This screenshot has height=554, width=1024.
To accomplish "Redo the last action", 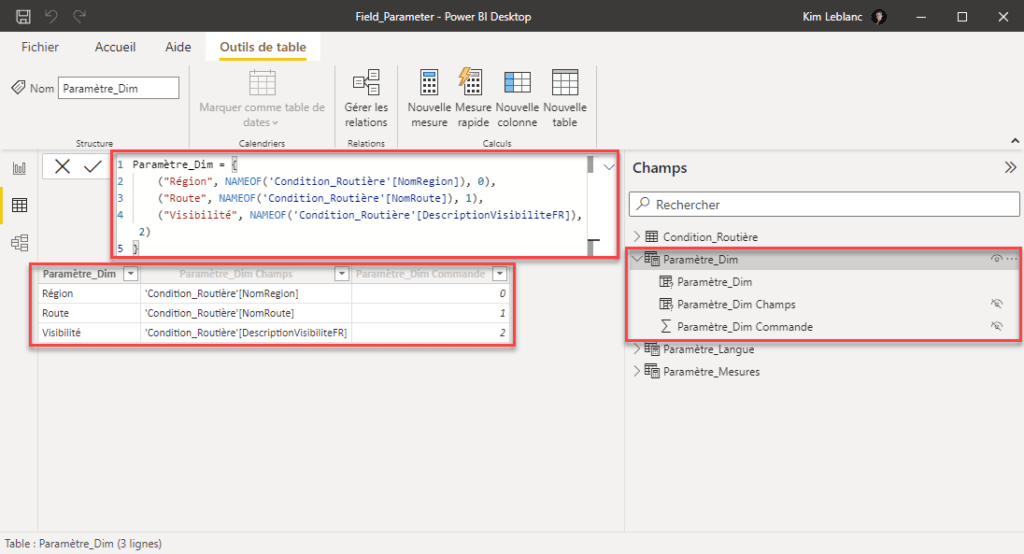I will 79,16.
